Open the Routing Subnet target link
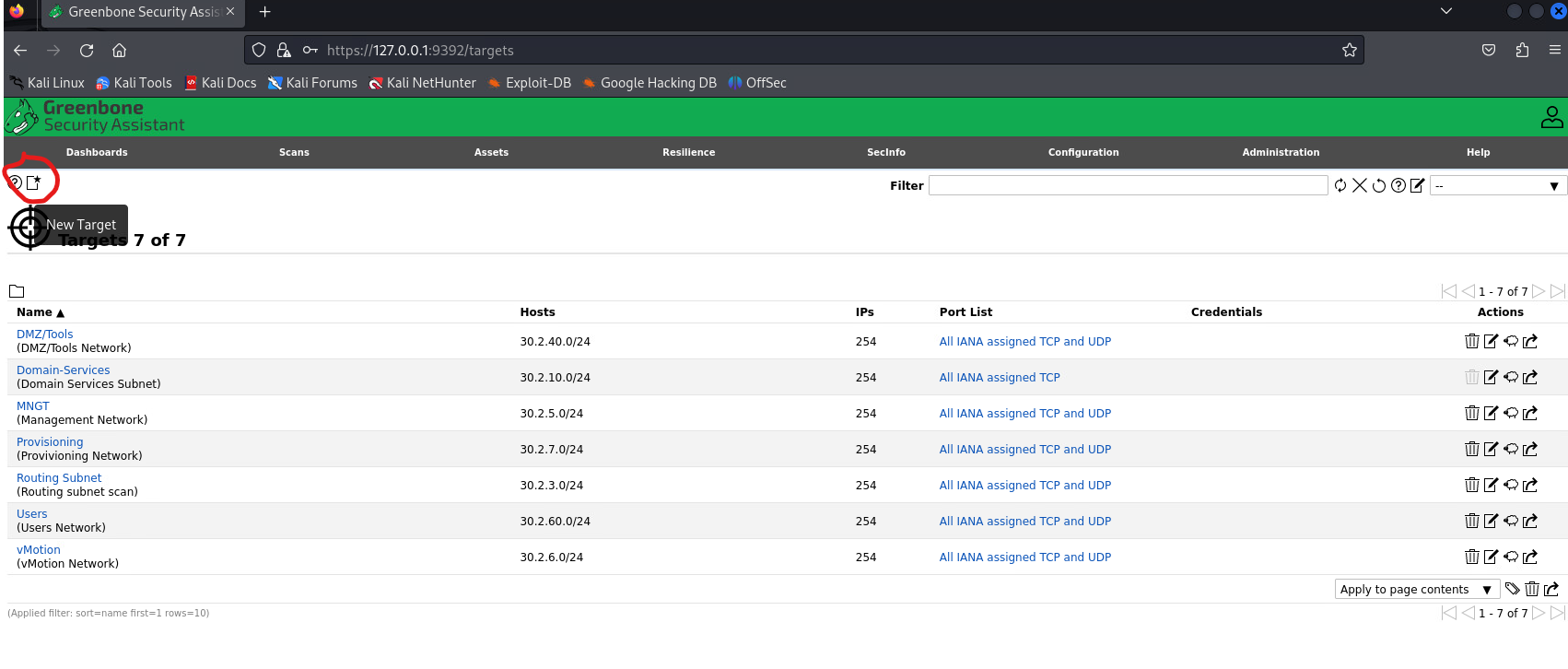This screenshot has height=669, width=1568. coord(59,478)
